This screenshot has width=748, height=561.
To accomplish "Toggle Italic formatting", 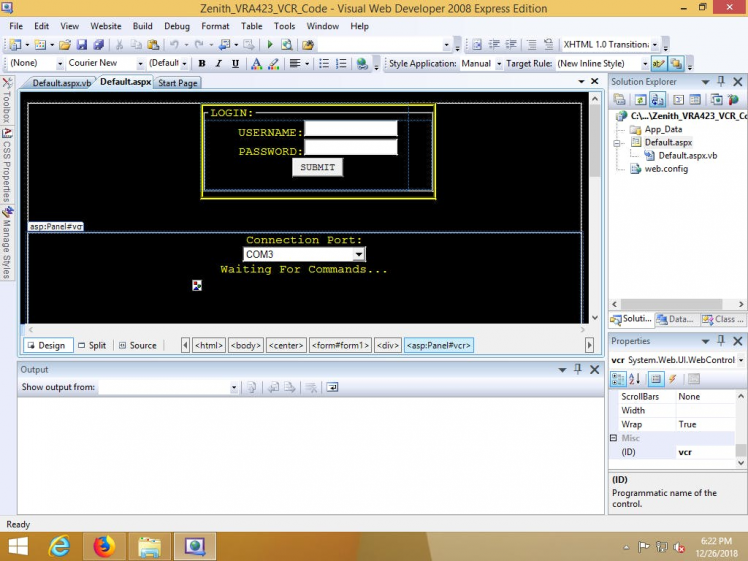I will [219, 64].
